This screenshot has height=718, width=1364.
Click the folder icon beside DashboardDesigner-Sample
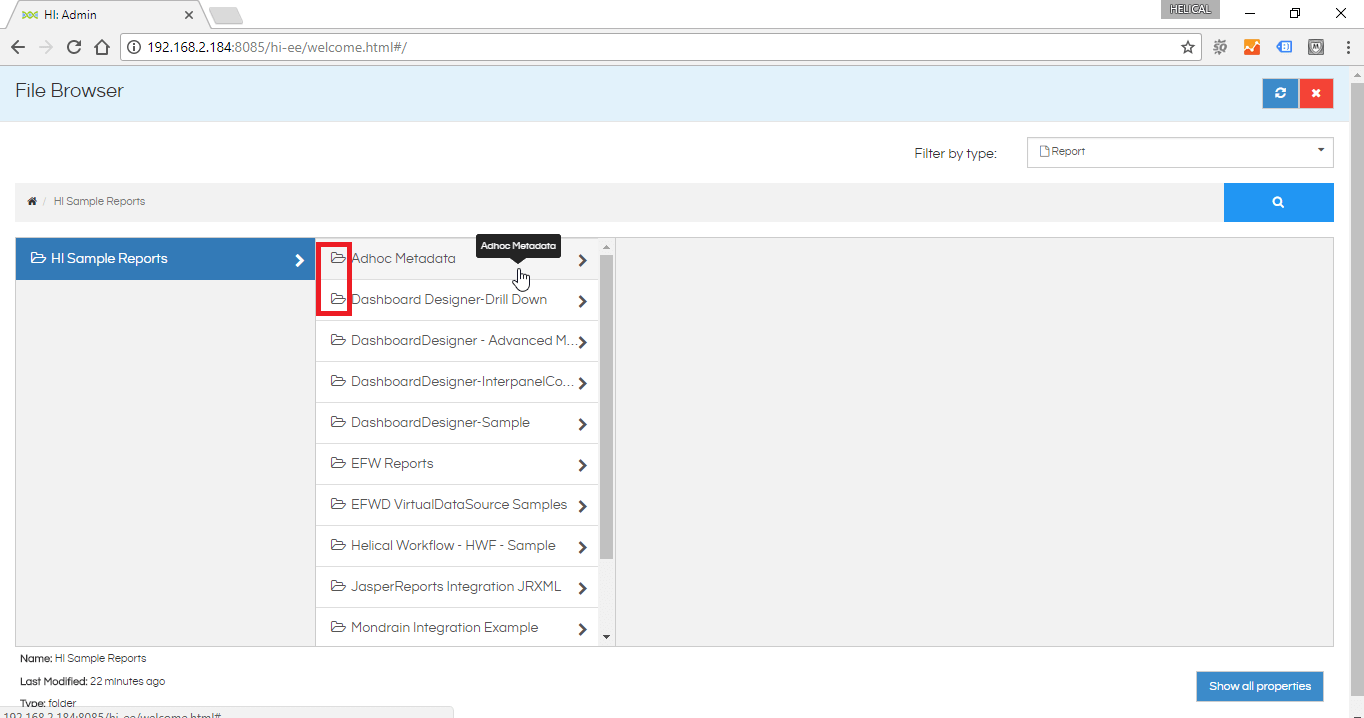[338, 422]
